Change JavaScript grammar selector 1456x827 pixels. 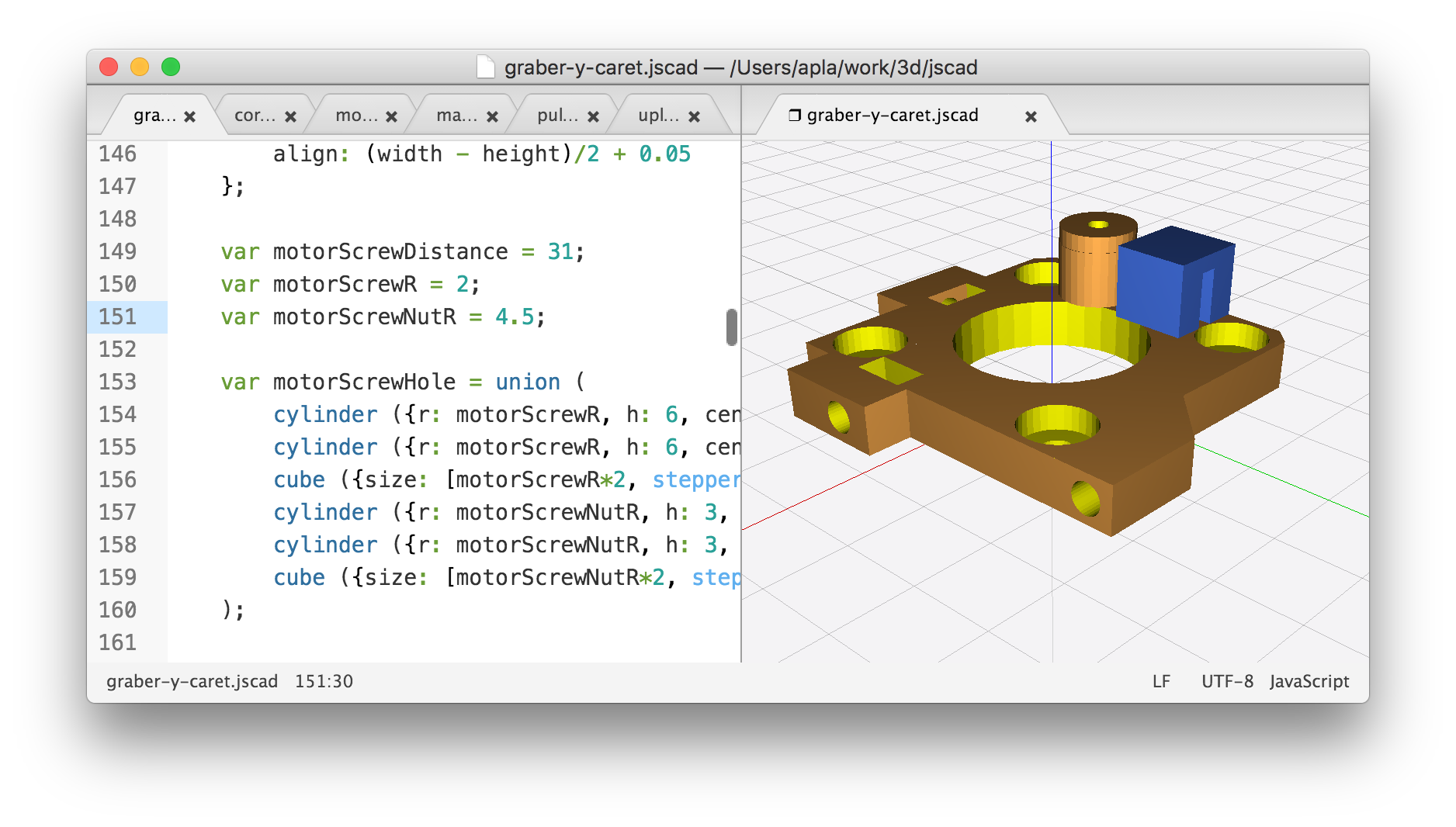pyautogui.click(x=1309, y=681)
